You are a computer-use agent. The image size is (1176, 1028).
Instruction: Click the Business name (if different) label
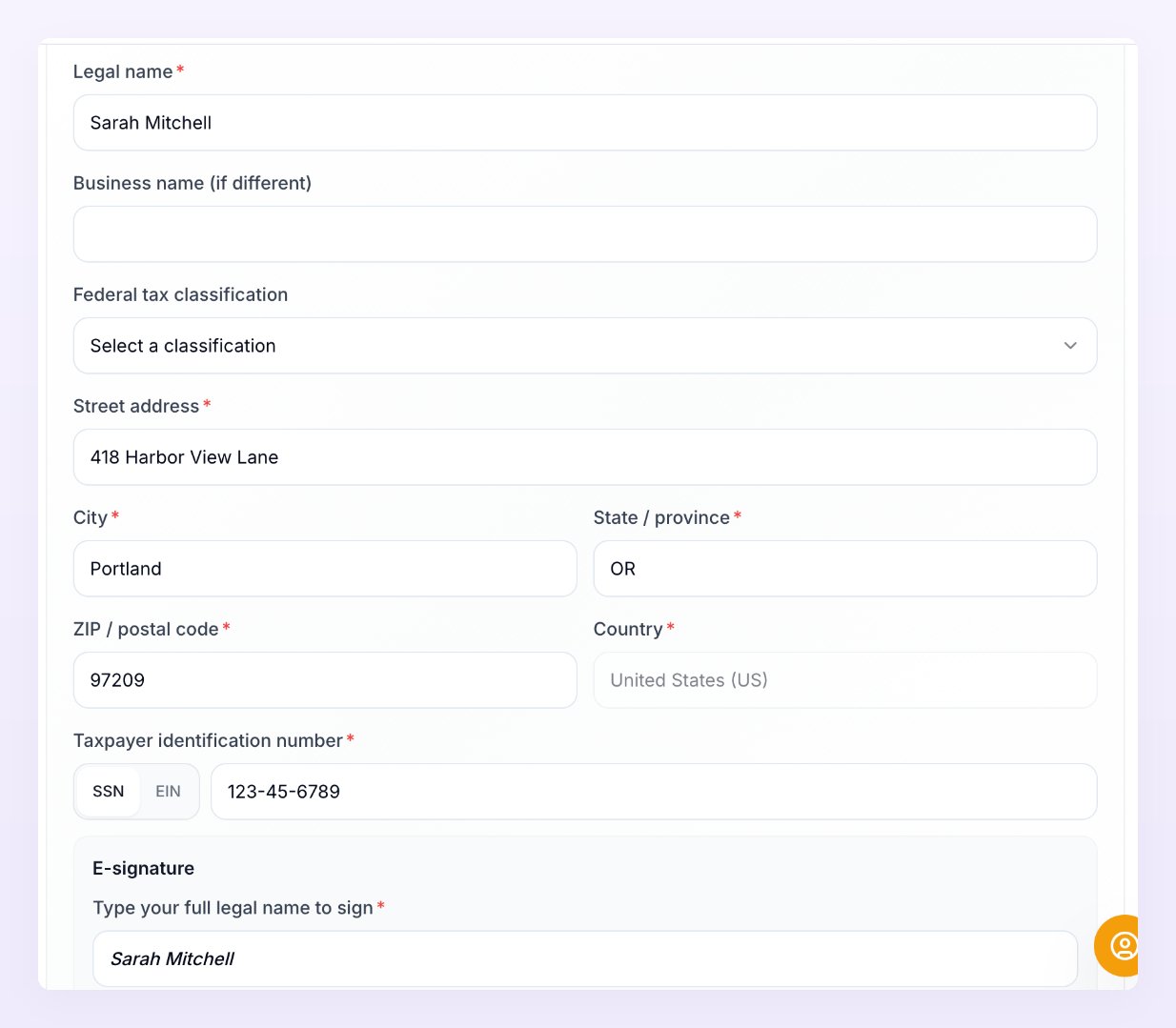pyautogui.click(x=193, y=183)
